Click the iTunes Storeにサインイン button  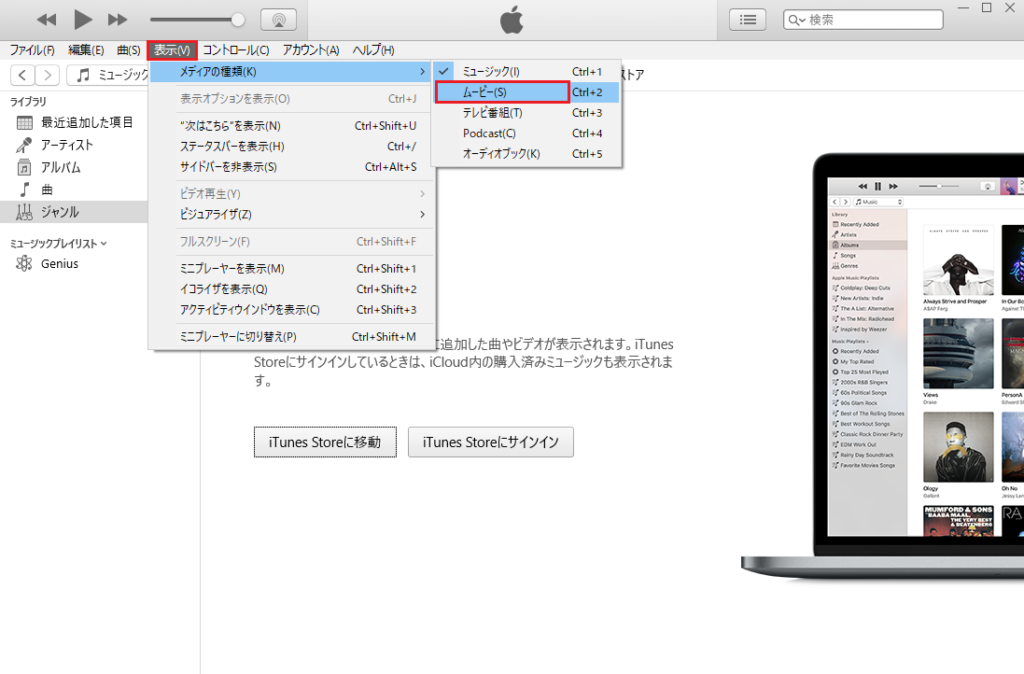click(490, 442)
